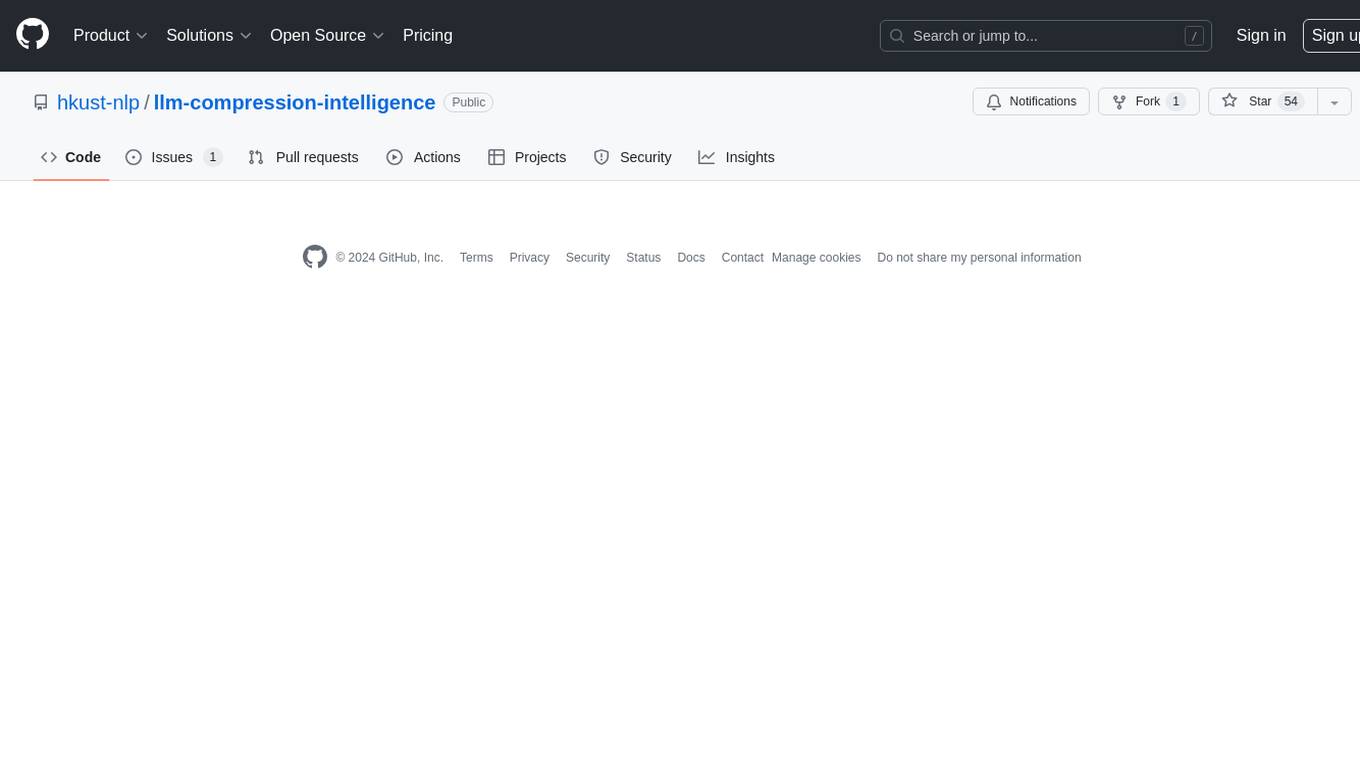The height and width of the screenshot is (764, 1360).
Task: Click Do not share my personal information
Action: (979, 257)
